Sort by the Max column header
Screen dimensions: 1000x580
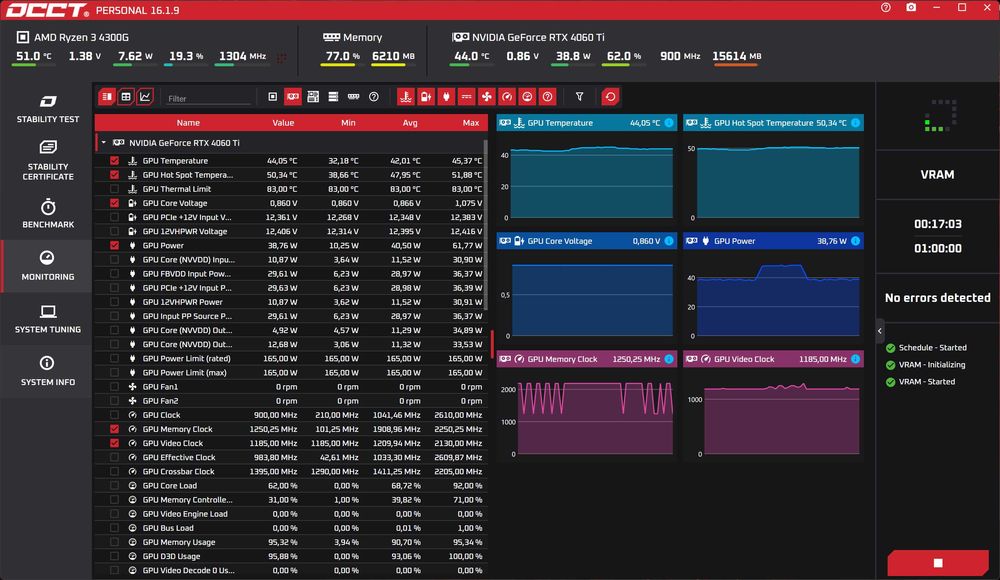pos(471,123)
